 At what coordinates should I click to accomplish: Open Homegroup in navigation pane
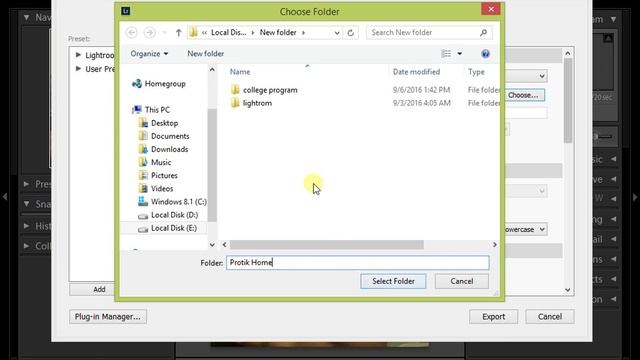click(x=165, y=84)
